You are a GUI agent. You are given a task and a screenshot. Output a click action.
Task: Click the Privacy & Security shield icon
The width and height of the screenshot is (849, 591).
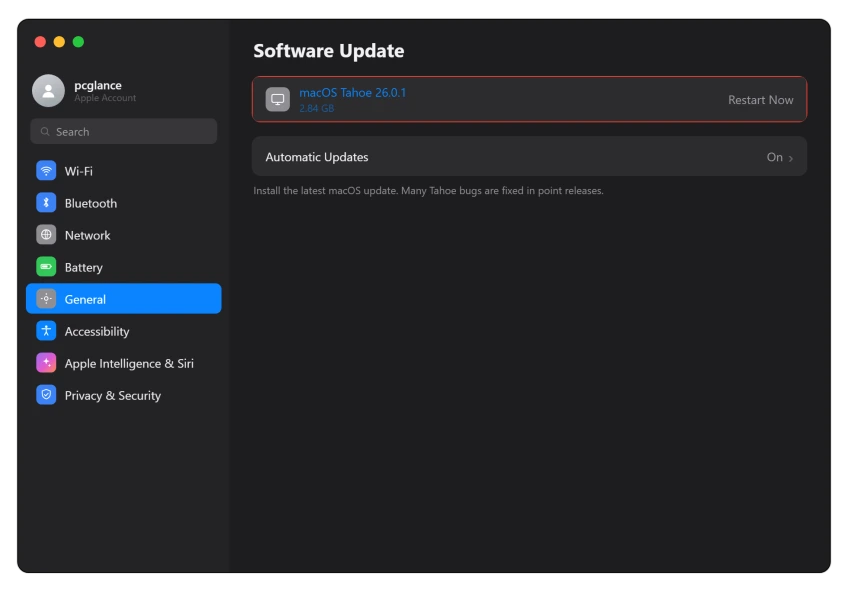(46, 395)
